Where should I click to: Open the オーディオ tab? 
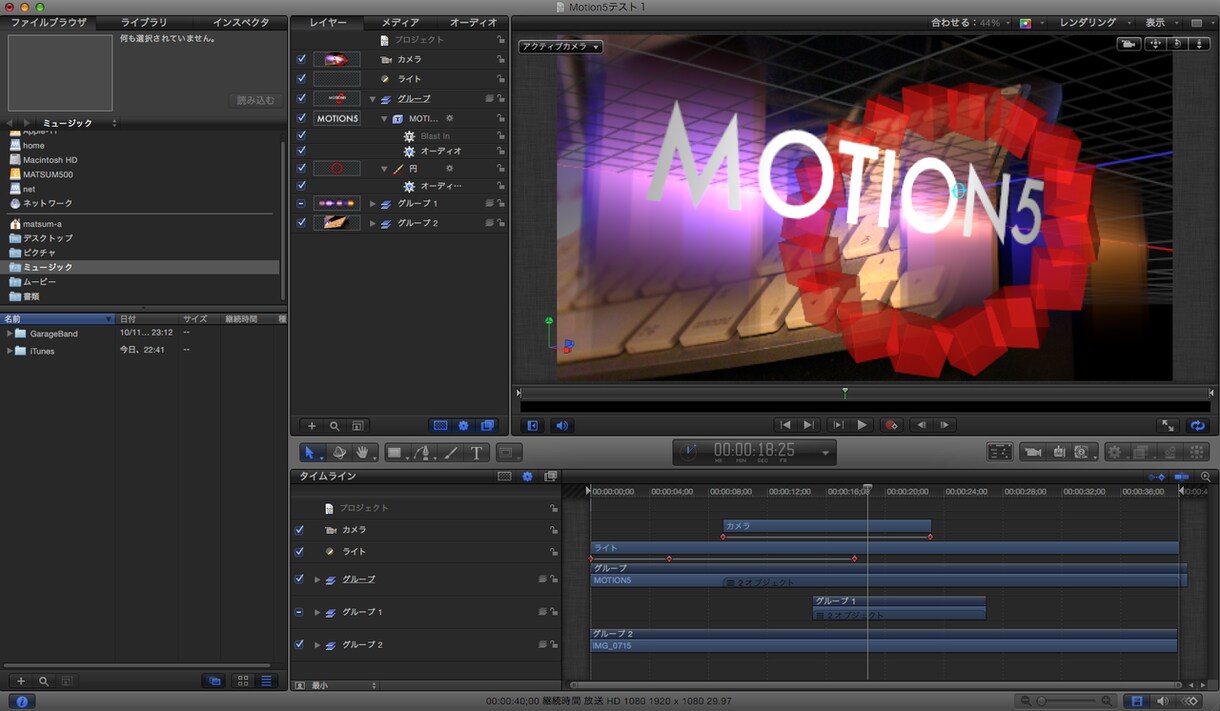(473, 22)
